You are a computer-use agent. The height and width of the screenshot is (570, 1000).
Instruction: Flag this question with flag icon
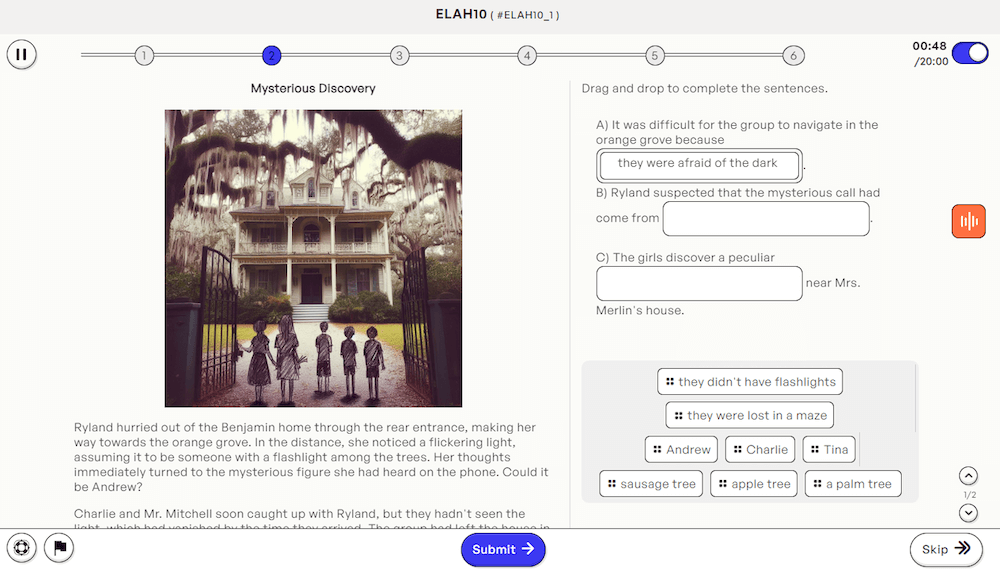coord(59,548)
